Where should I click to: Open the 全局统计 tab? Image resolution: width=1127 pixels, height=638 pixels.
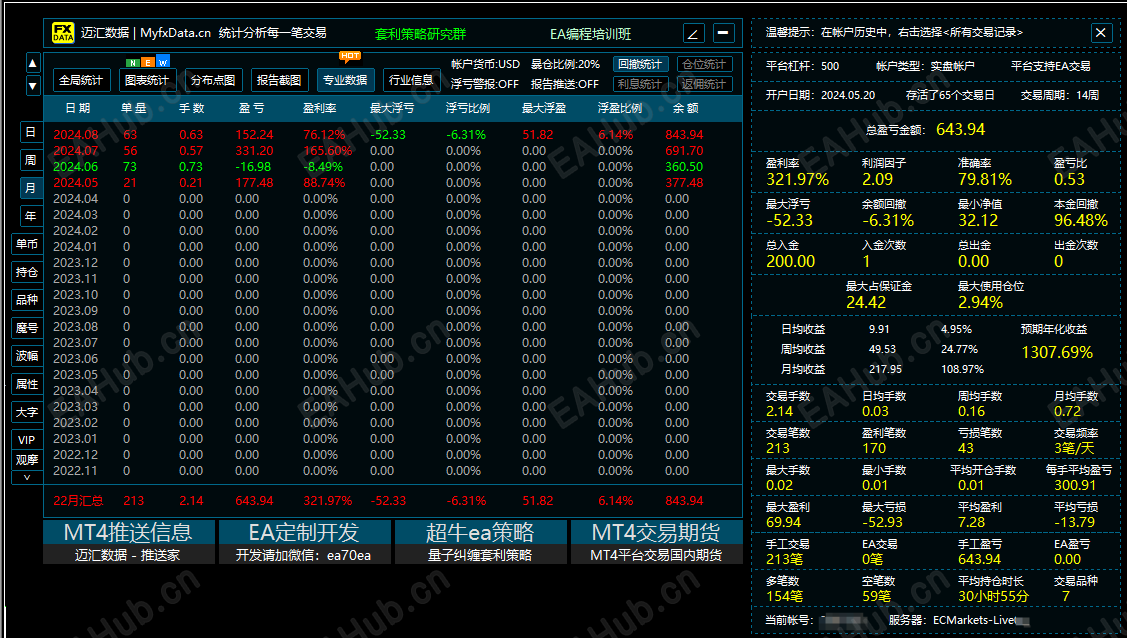coord(81,80)
